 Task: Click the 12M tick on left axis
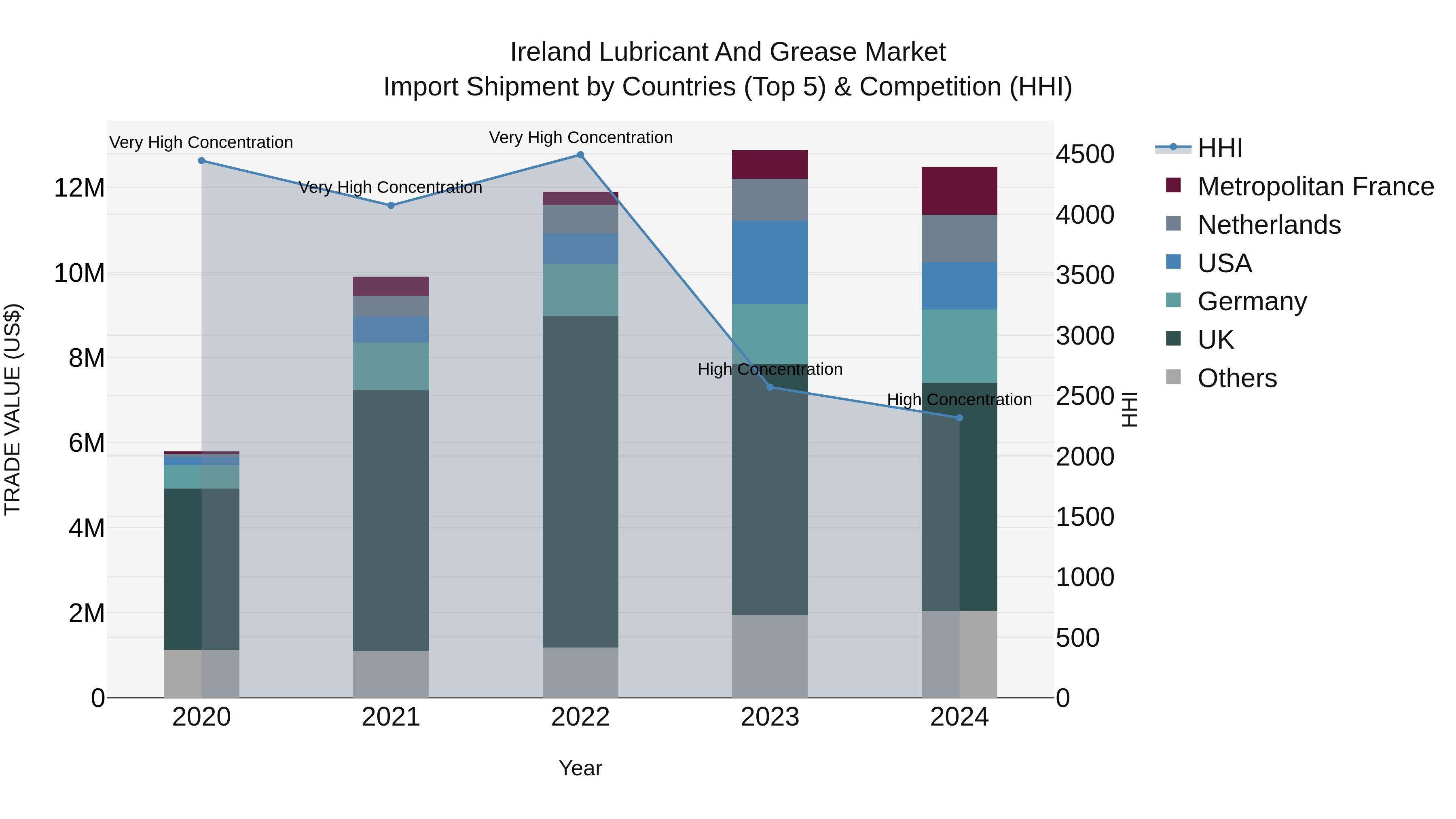(79, 188)
